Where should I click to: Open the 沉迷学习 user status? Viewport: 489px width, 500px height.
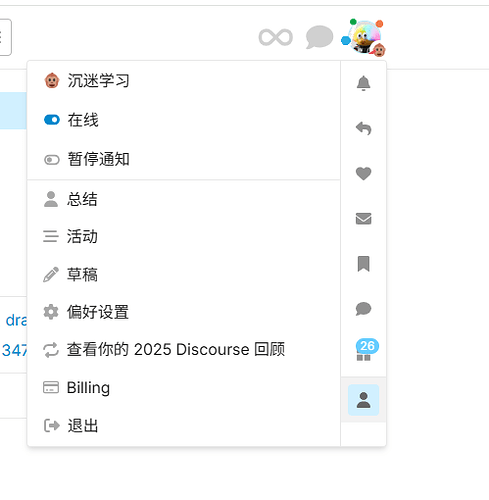[184, 81]
